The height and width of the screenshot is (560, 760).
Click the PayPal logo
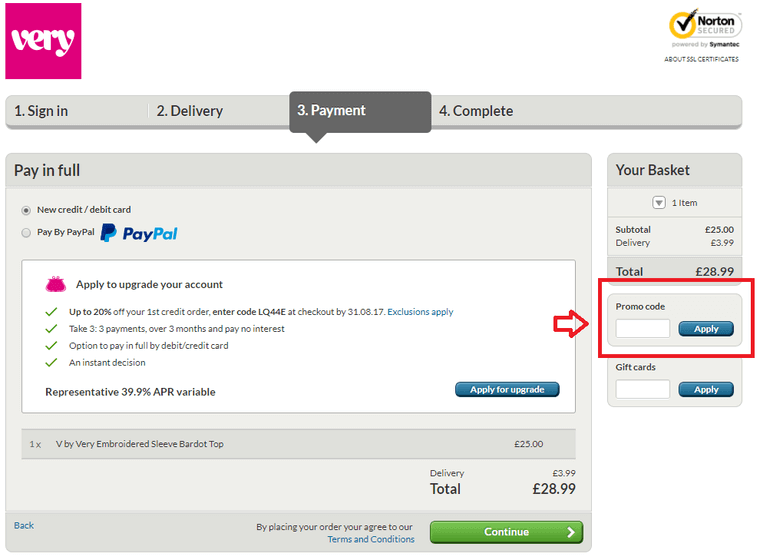click(139, 233)
